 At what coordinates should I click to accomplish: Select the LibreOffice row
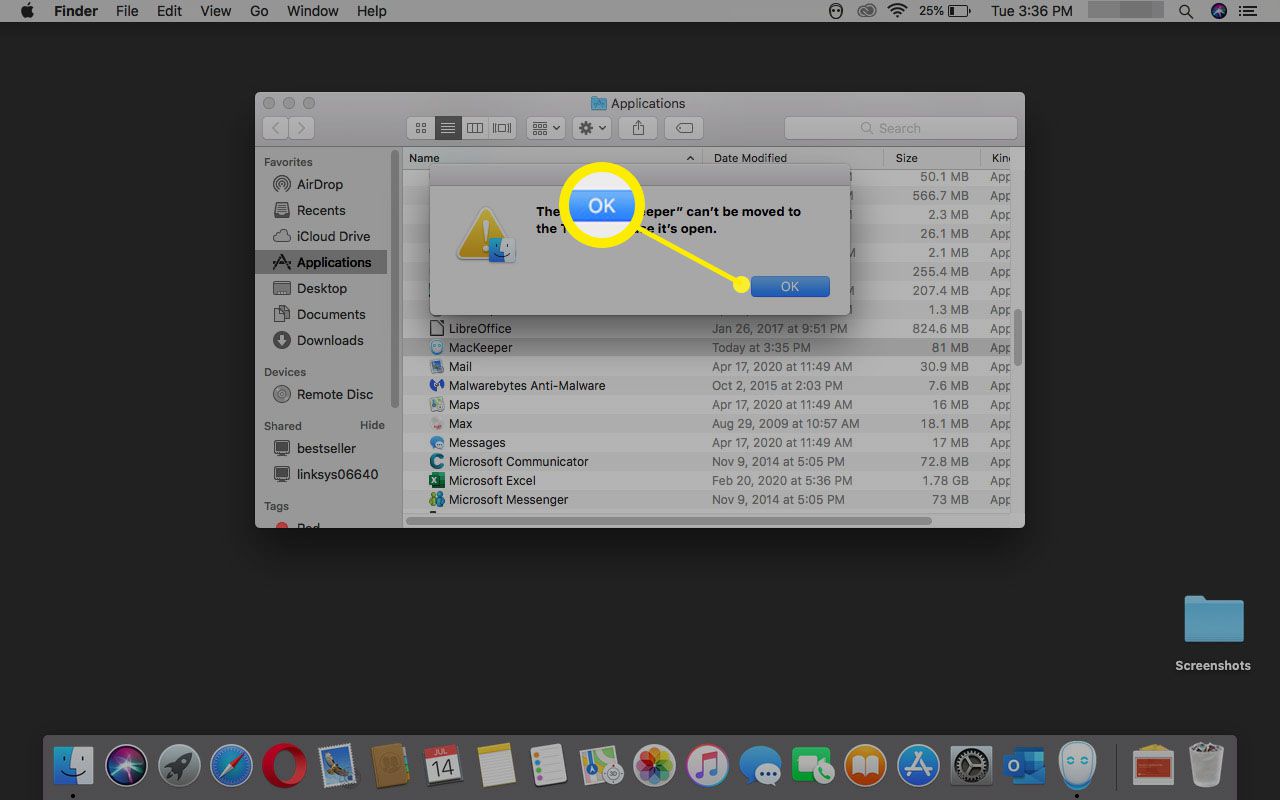(706, 328)
